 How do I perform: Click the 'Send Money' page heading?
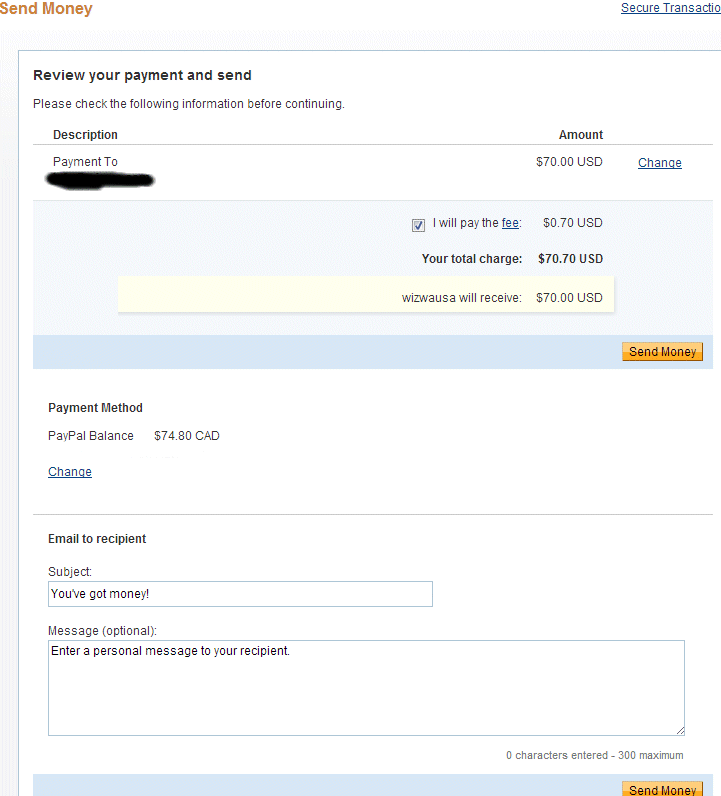tap(46, 9)
